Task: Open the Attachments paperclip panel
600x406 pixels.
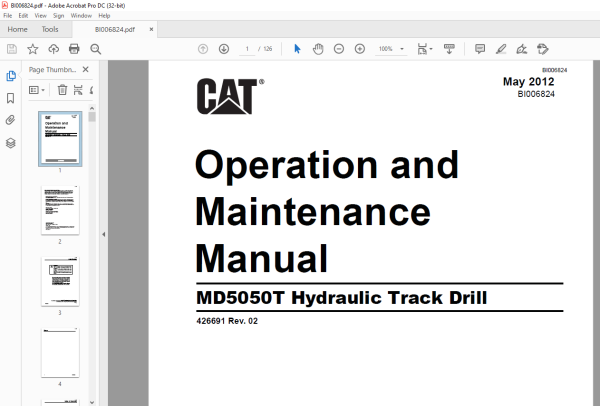Action: (11, 120)
